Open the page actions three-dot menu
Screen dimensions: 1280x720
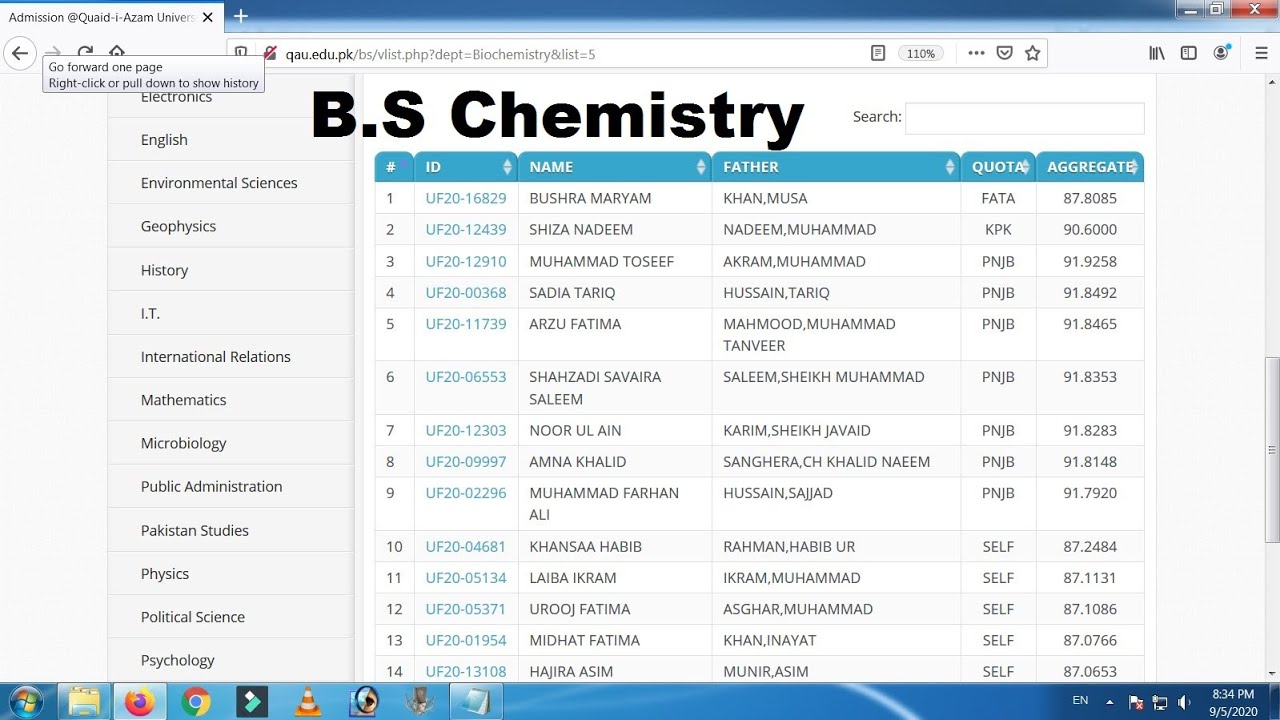(976, 53)
